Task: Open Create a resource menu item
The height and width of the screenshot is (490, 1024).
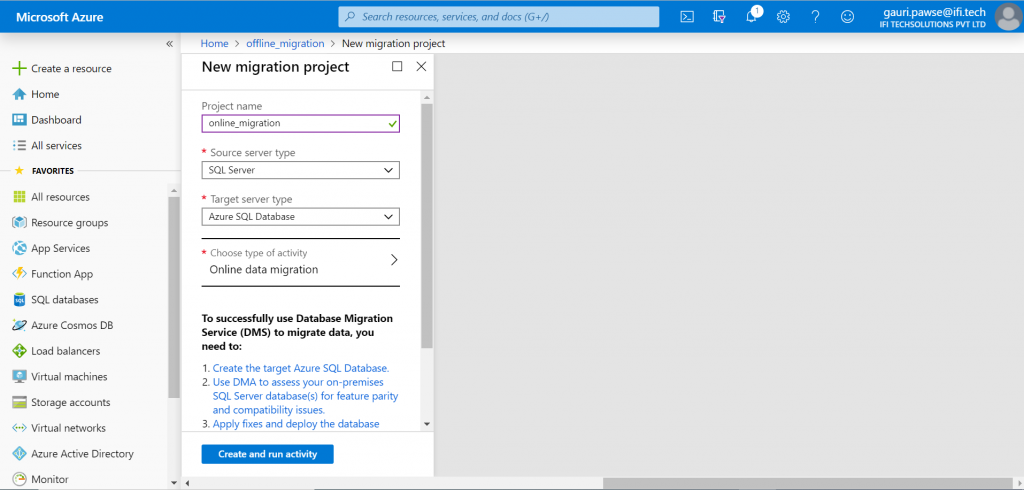Action: 71,69
